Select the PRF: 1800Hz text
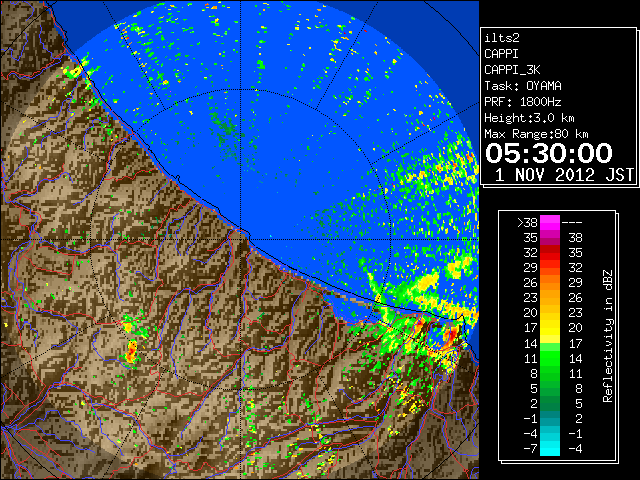 point(523,102)
